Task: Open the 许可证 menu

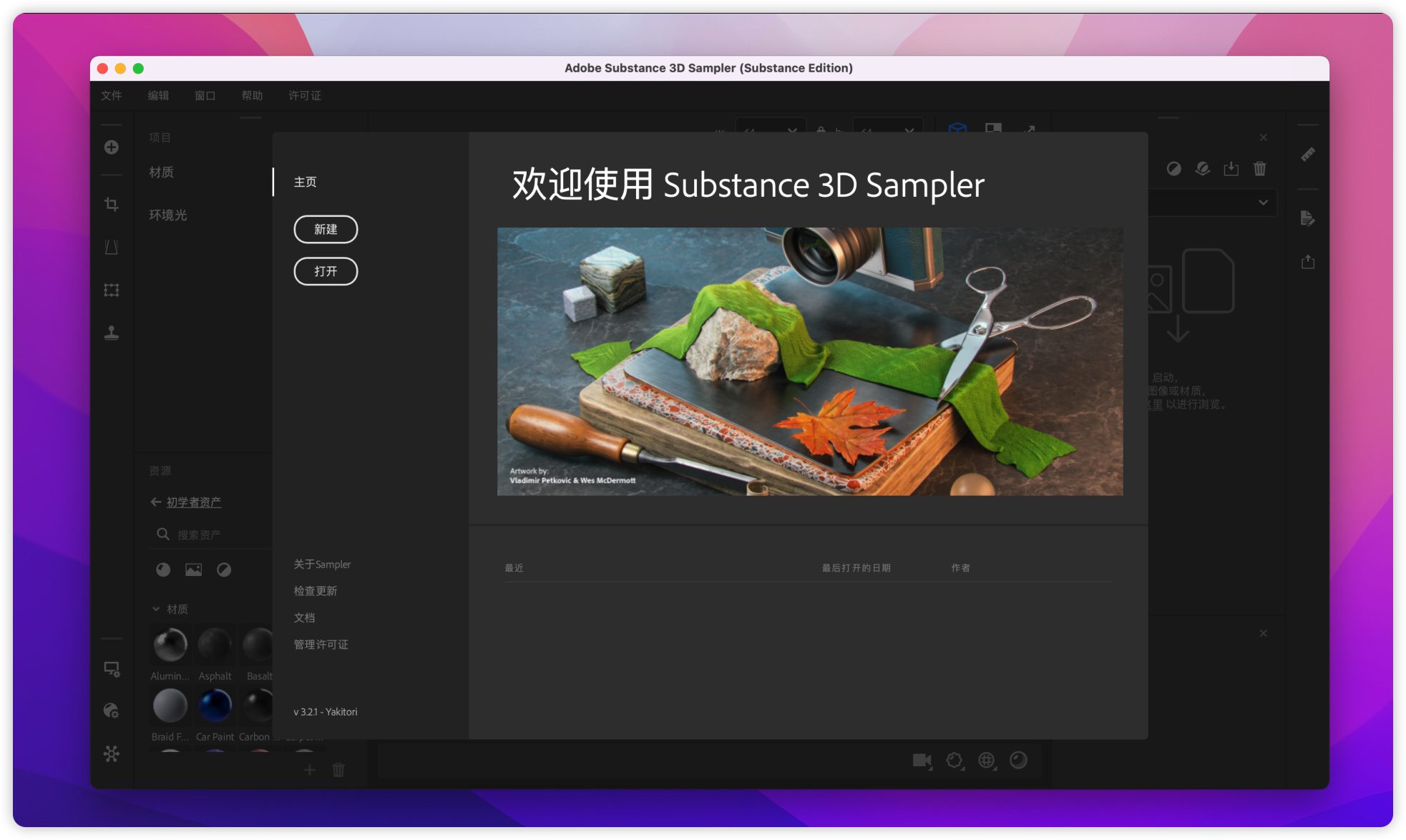Action: point(305,96)
